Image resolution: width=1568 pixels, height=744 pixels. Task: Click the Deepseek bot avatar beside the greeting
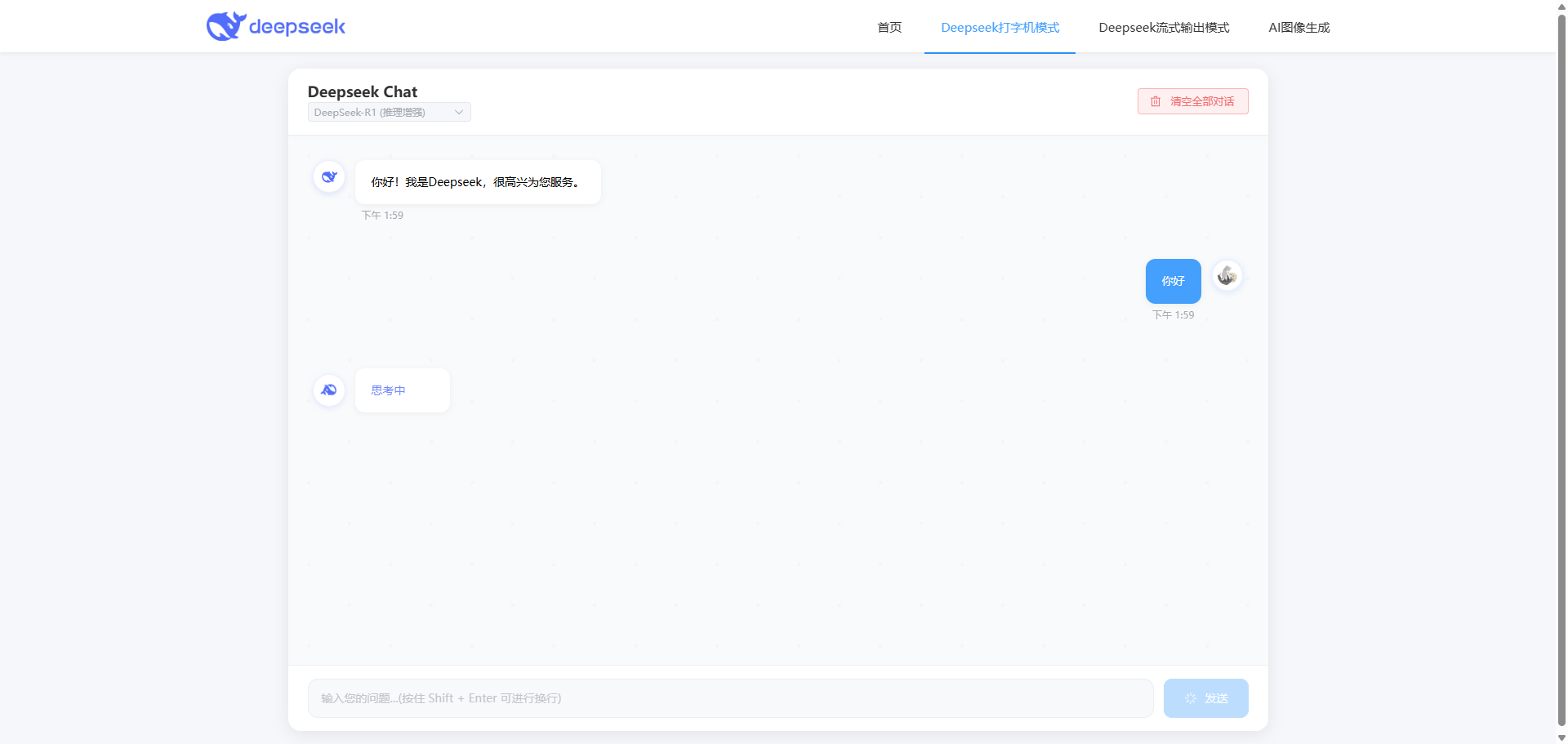pyautogui.click(x=329, y=176)
